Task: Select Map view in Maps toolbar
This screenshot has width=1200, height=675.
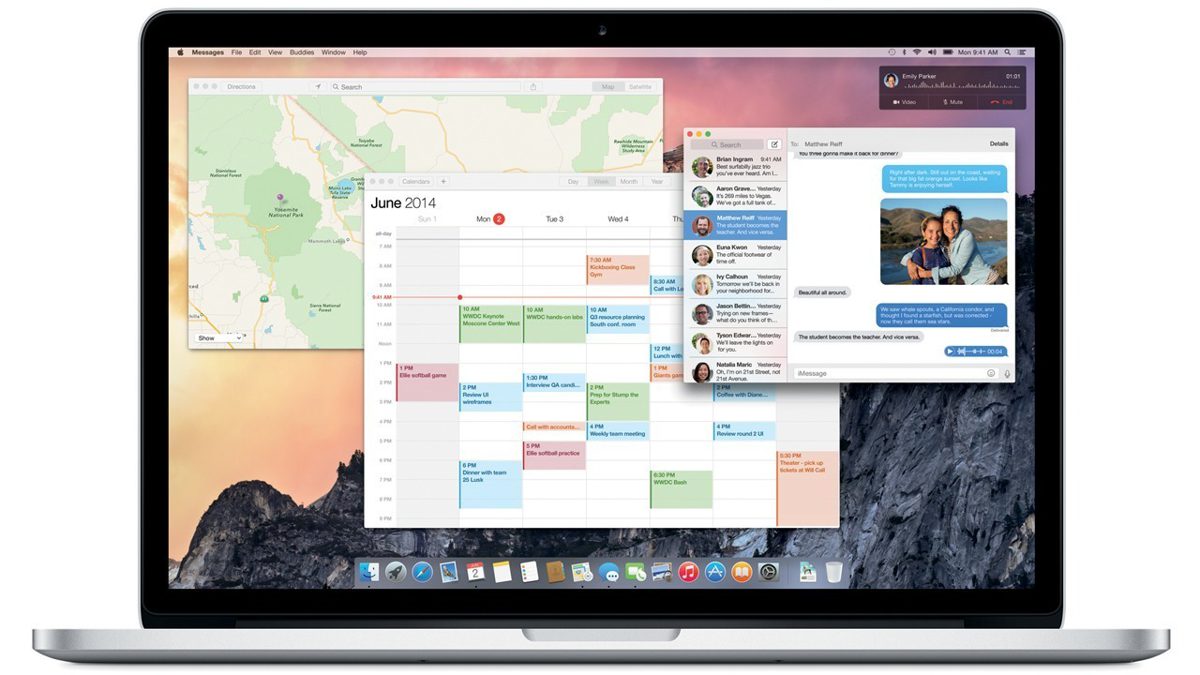Action: tap(608, 87)
